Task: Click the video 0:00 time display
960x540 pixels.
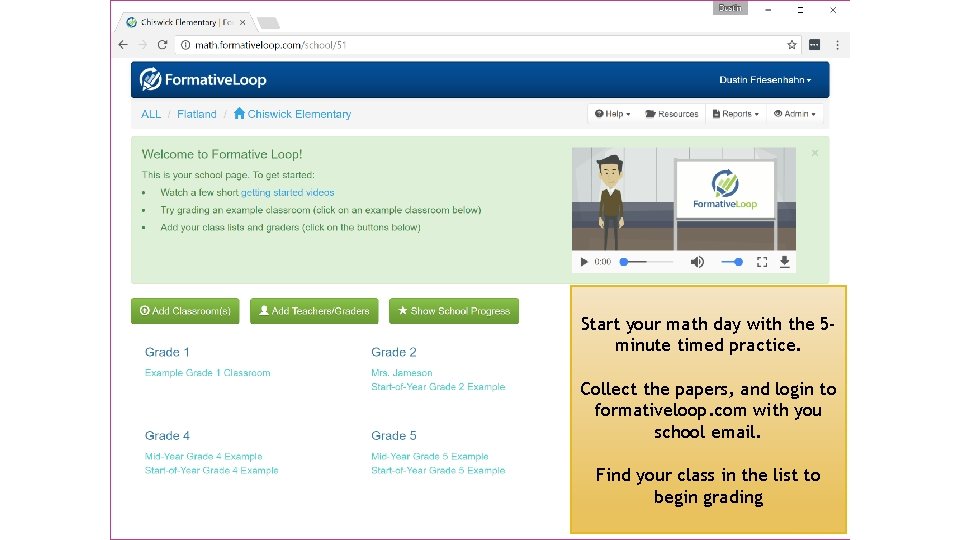Action: point(602,262)
